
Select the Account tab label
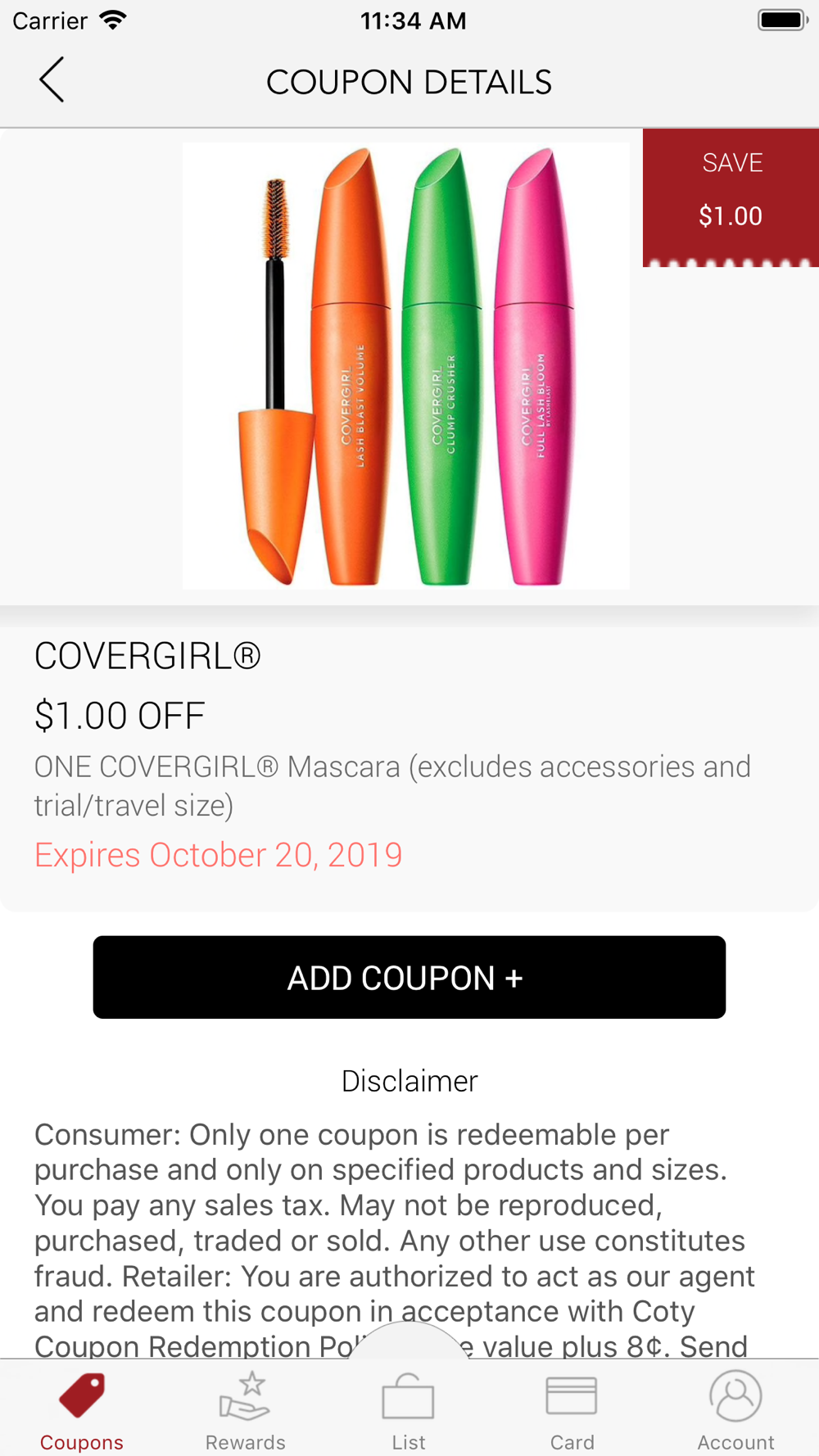click(x=735, y=1442)
